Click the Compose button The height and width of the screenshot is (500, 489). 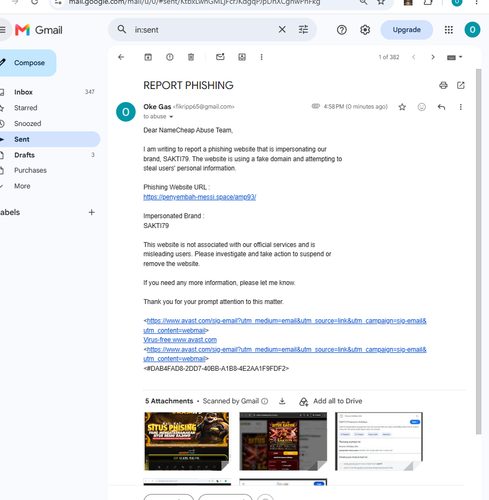(x=28, y=63)
